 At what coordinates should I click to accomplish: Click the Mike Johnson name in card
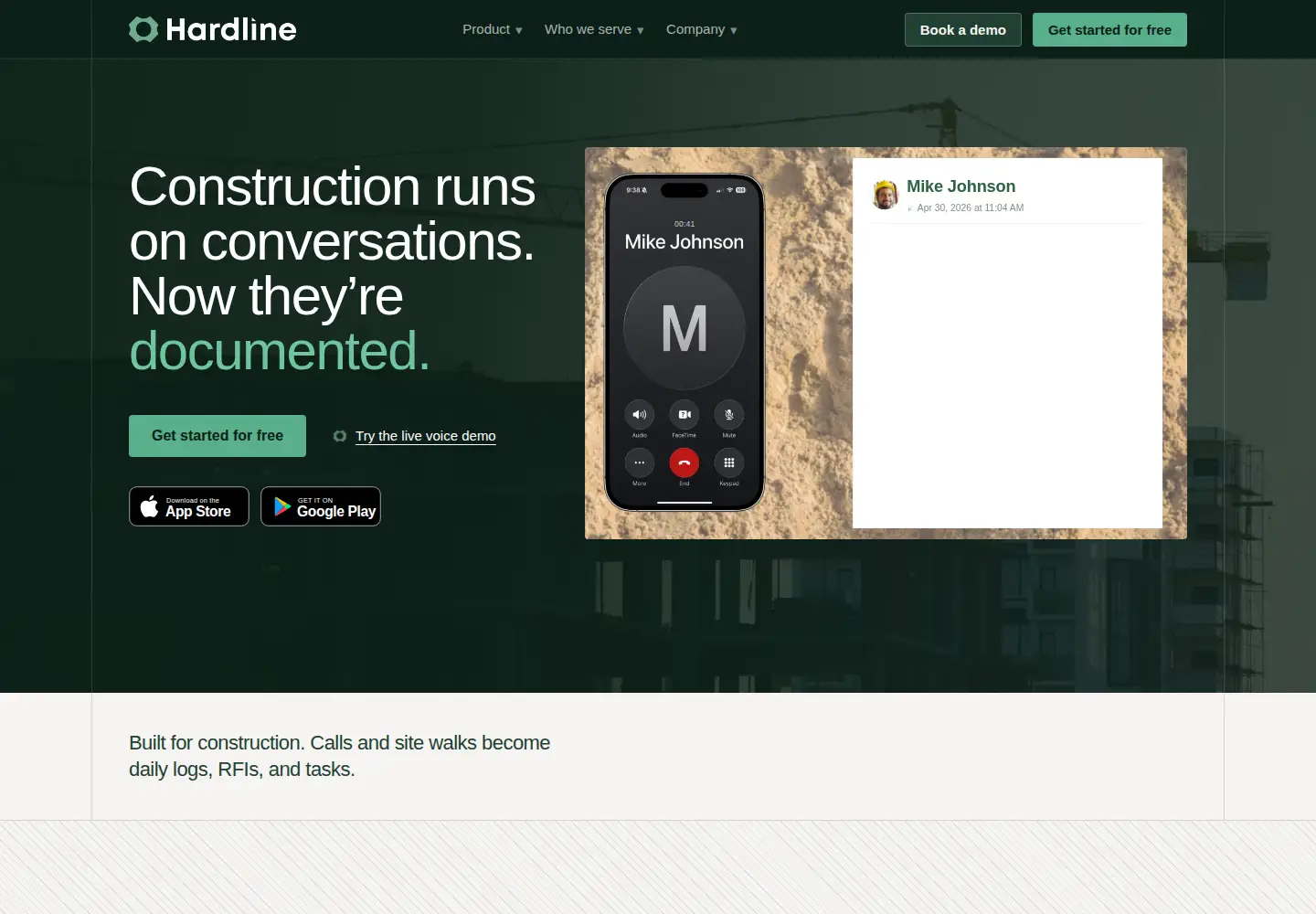(x=960, y=186)
